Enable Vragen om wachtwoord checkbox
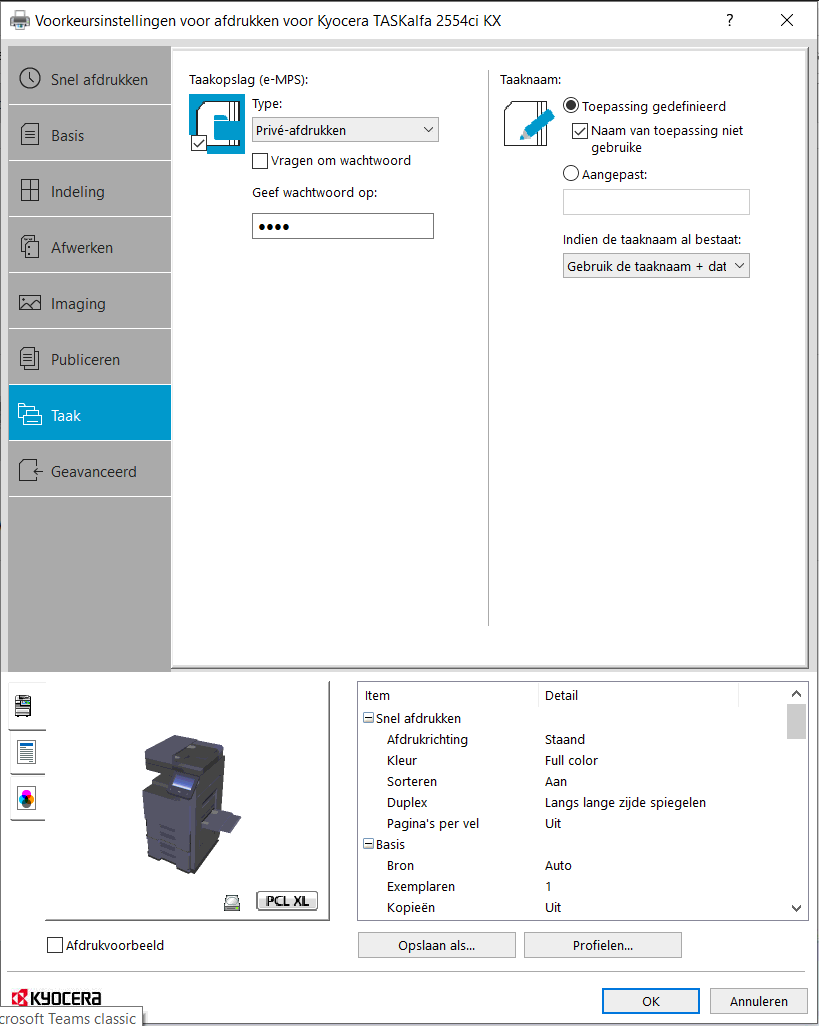Screen dimensions: 819x1026 [x=260, y=161]
